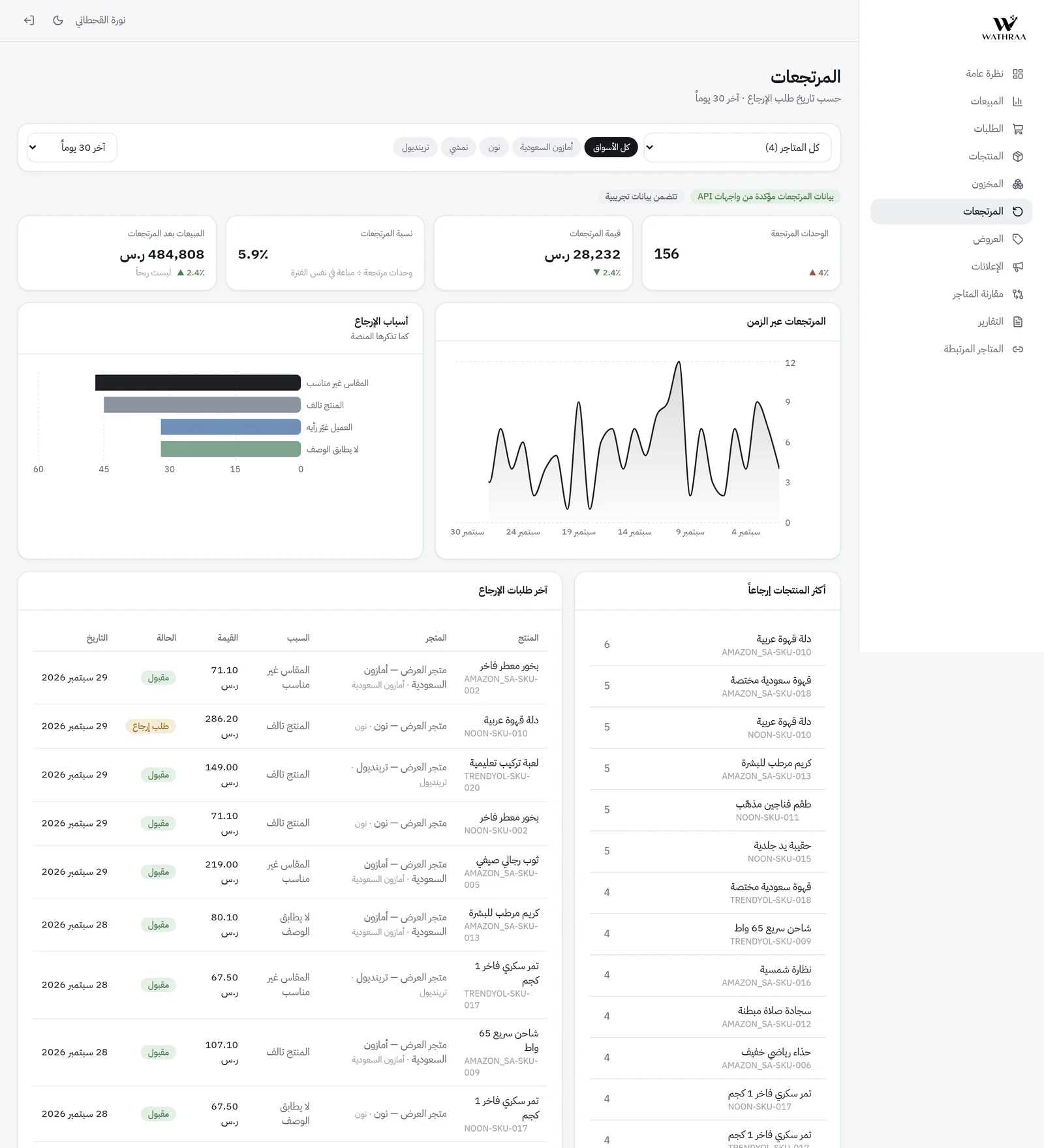Click the black المقاس غير مناسب bar
The width and height of the screenshot is (1044, 1148).
click(x=198, y=383)
